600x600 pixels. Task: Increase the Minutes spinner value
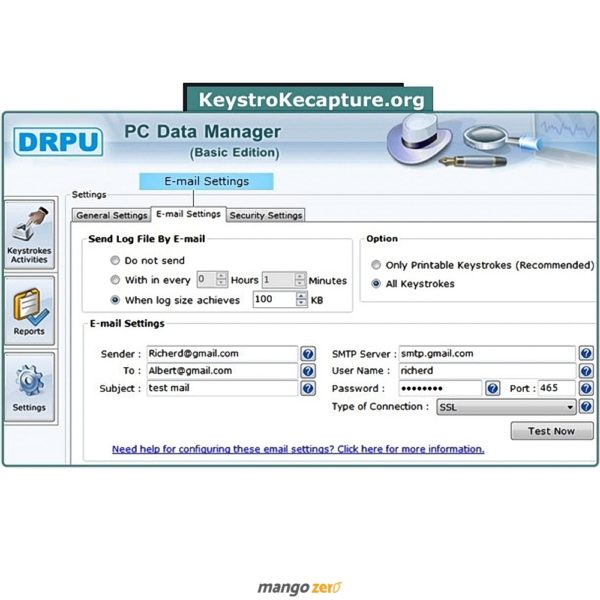300,276
